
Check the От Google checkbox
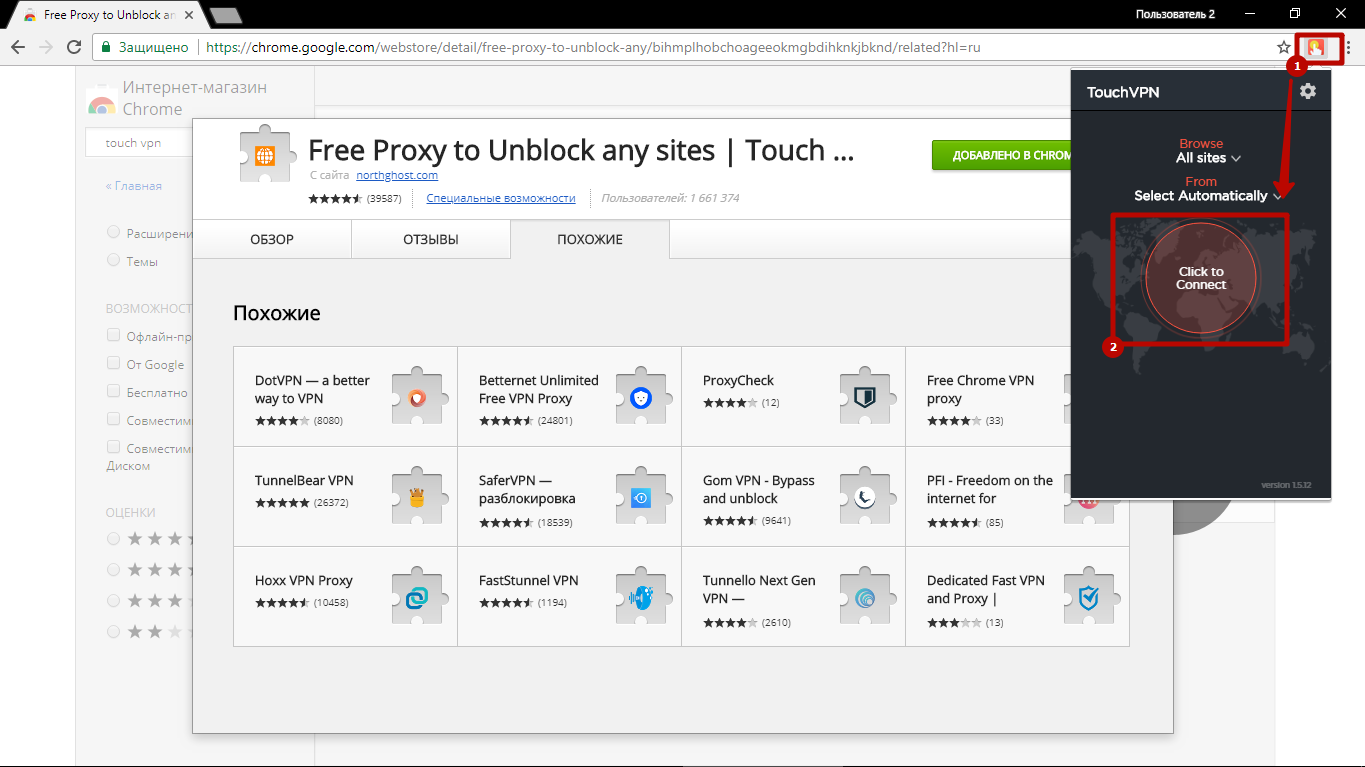click(113, 363)
